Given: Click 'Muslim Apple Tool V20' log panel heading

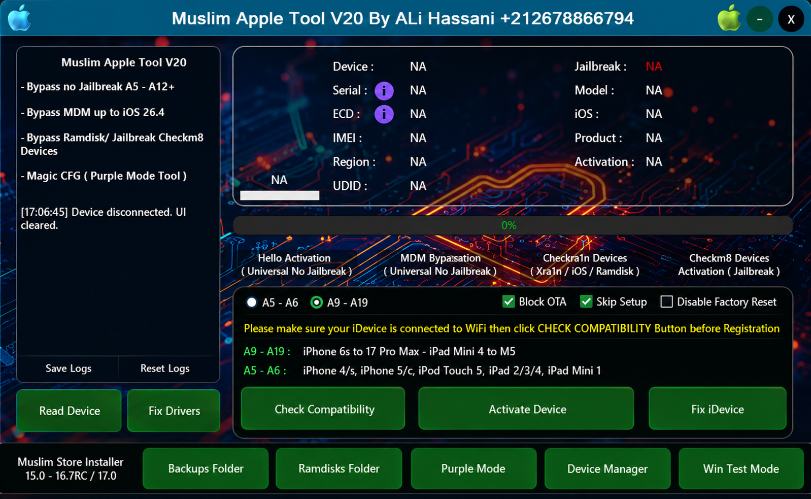Looking at the screenshot, I should pyautogui.click(x=124, y=63).
